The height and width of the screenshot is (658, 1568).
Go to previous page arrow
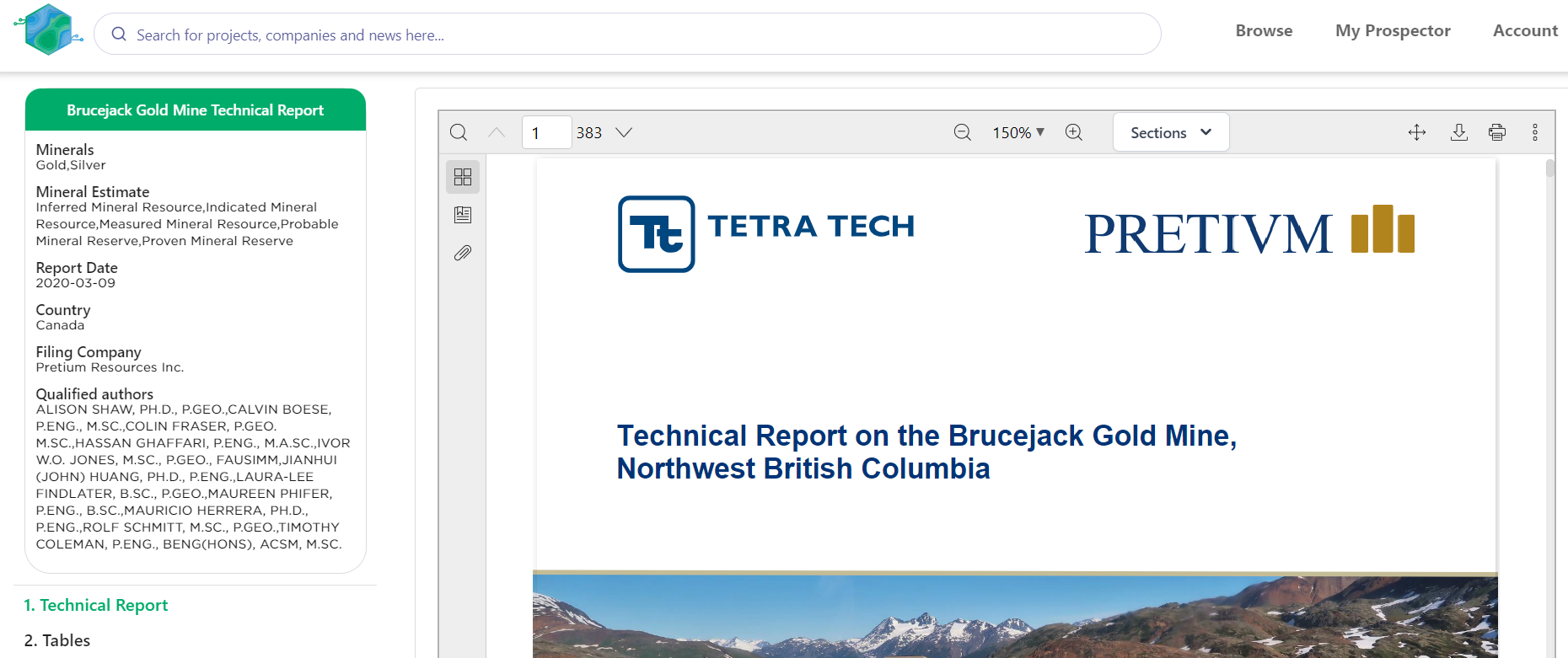497,132
